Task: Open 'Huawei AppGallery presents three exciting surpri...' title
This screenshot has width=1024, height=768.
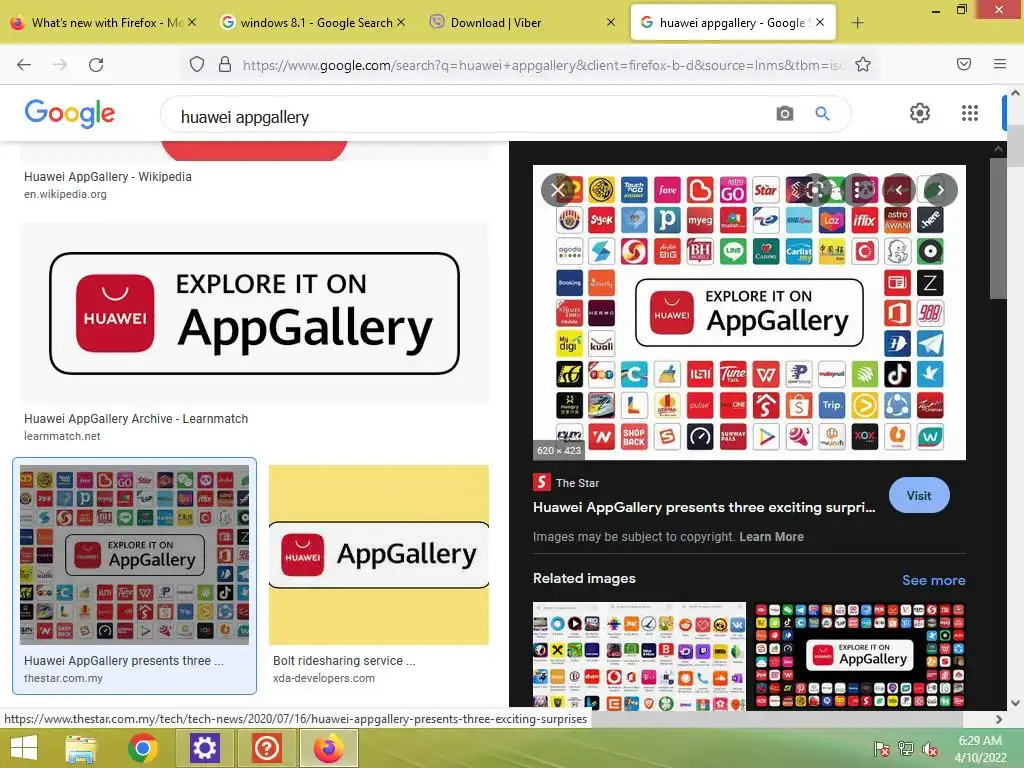Action: pyautogui.click(x=704, y=507)
